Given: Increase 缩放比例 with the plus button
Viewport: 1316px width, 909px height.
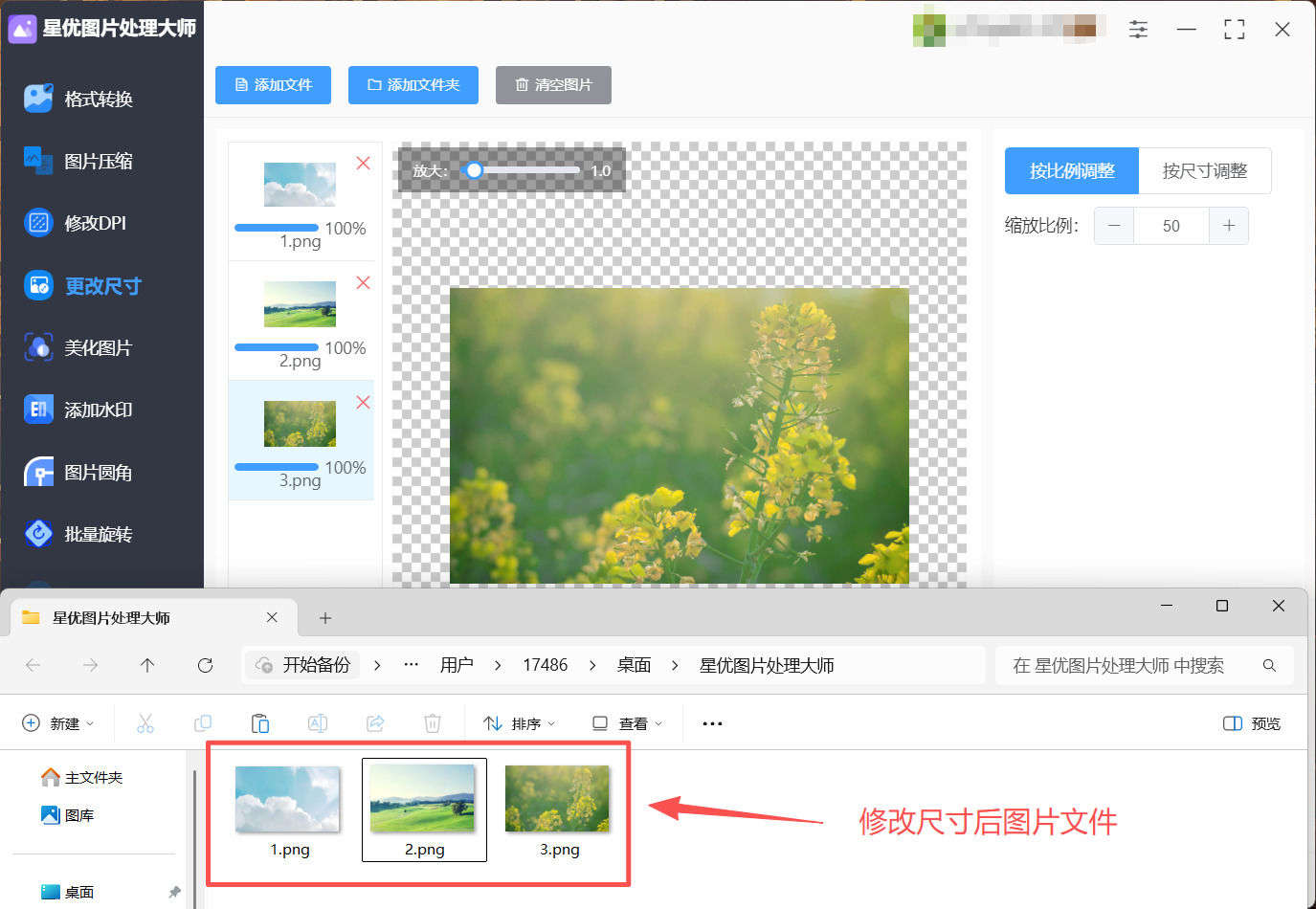Looking at the screenshot, I should [x=1229, y=226].
